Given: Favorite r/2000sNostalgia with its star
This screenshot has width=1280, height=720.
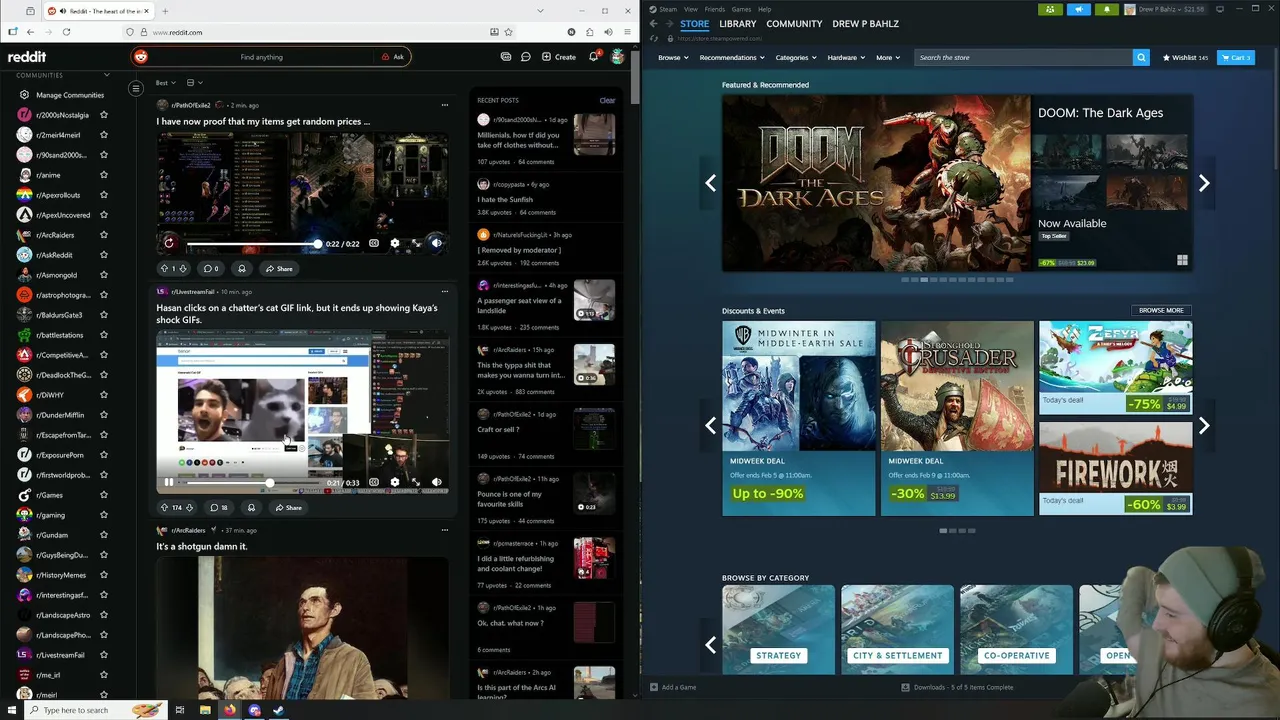Looking at the screenshot, I should [104, 115].
